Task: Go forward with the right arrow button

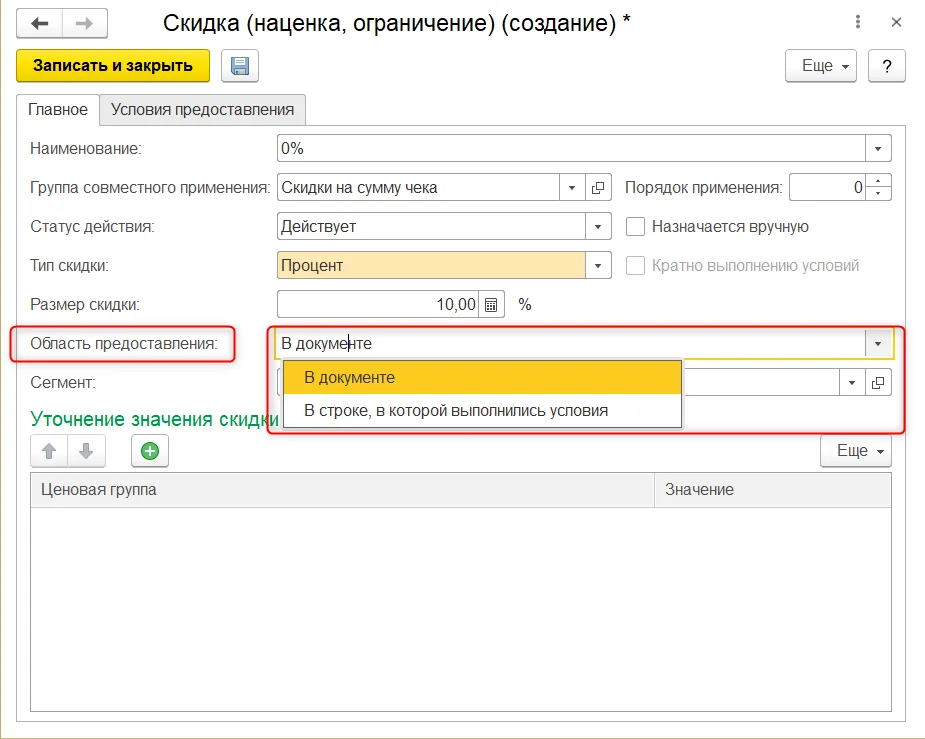Action: pos(85,24)
